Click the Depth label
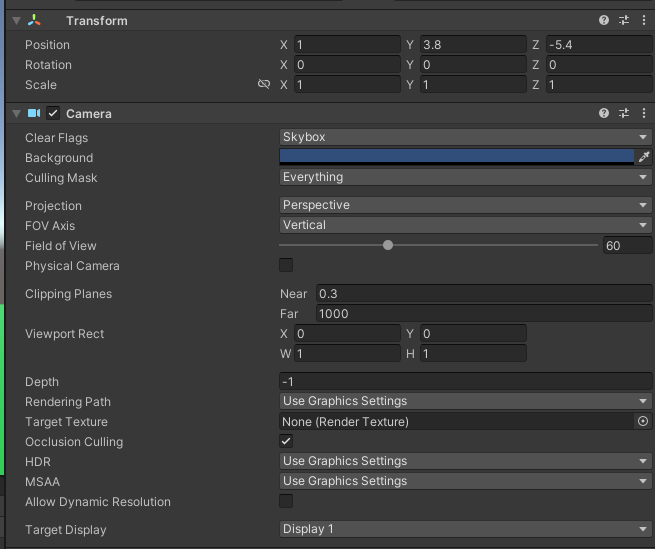This screenshot has width=655, height=549. pos(42,382)
